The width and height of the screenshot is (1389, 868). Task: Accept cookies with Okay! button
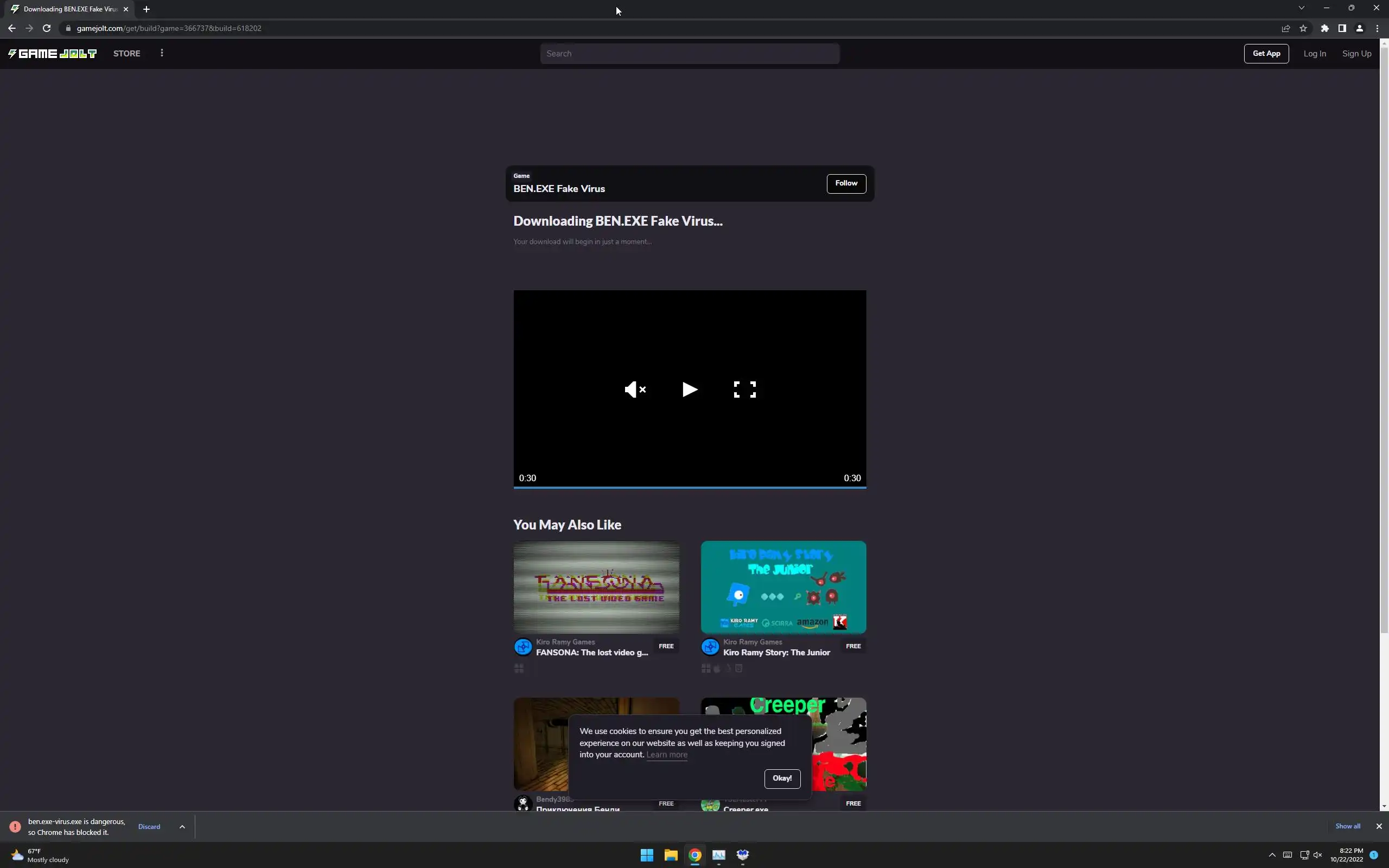coord(782,778)
